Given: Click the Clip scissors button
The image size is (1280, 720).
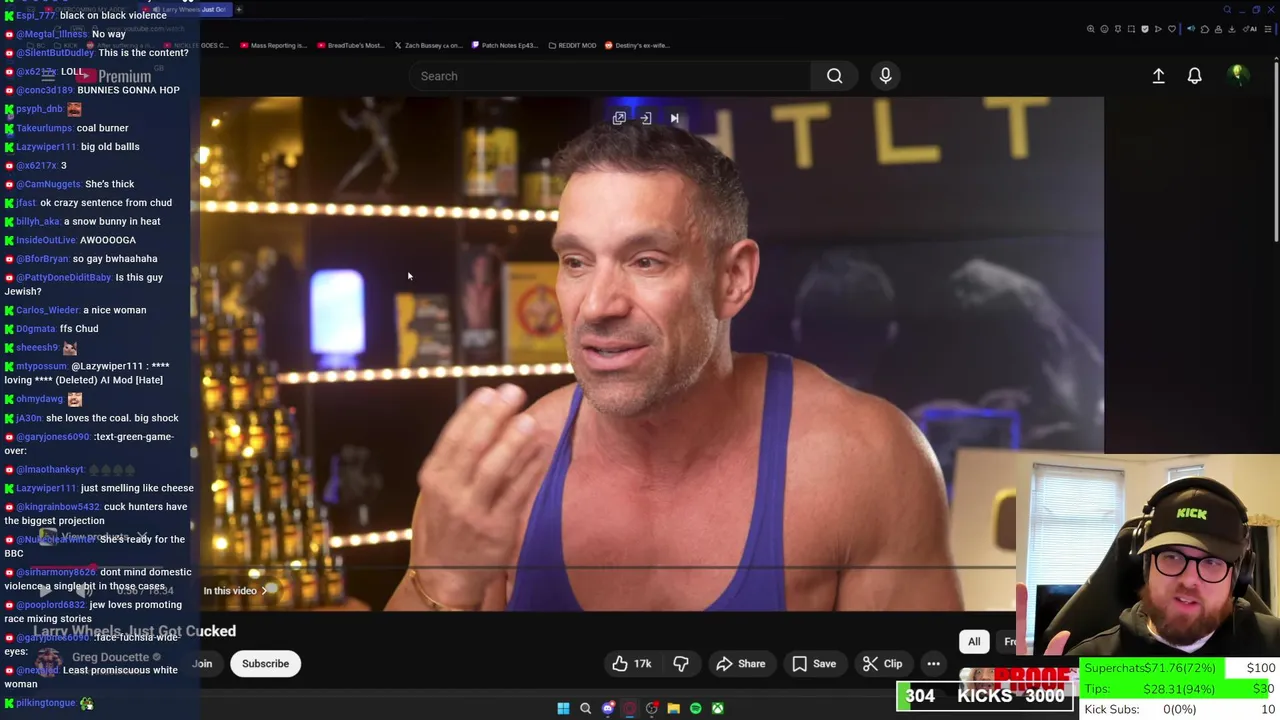Looking at the screenshot, I should 883,664.
